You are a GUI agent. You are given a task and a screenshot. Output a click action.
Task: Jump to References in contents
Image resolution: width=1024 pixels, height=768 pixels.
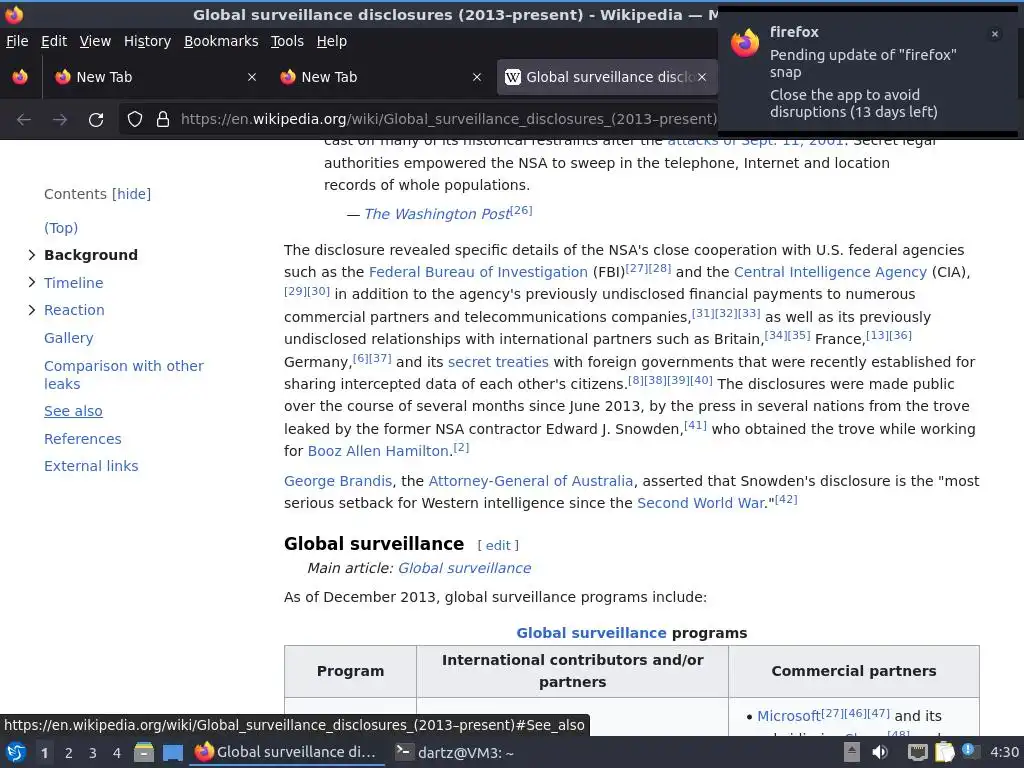point(82,439)
